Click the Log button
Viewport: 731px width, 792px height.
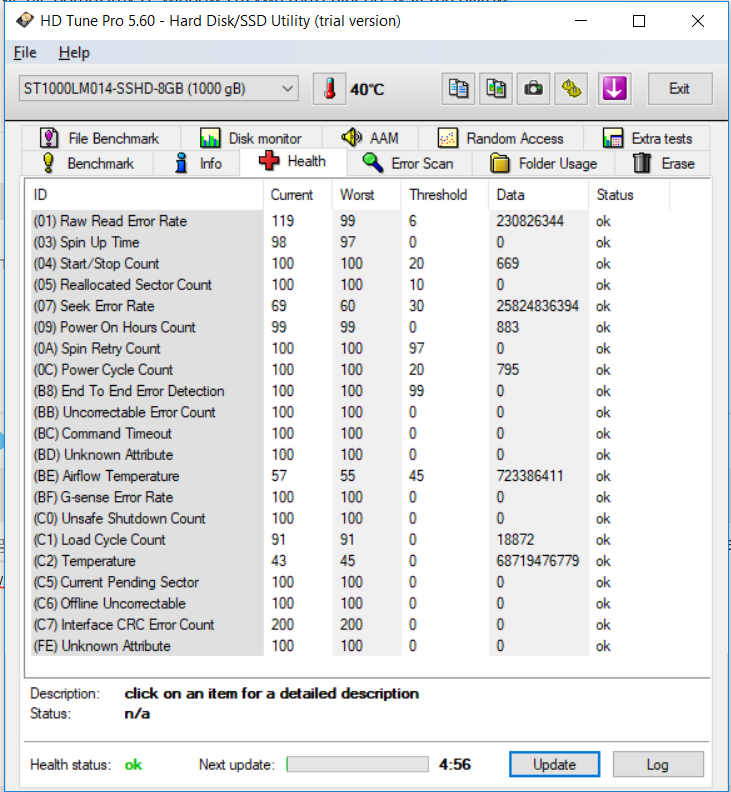[658, 764]
